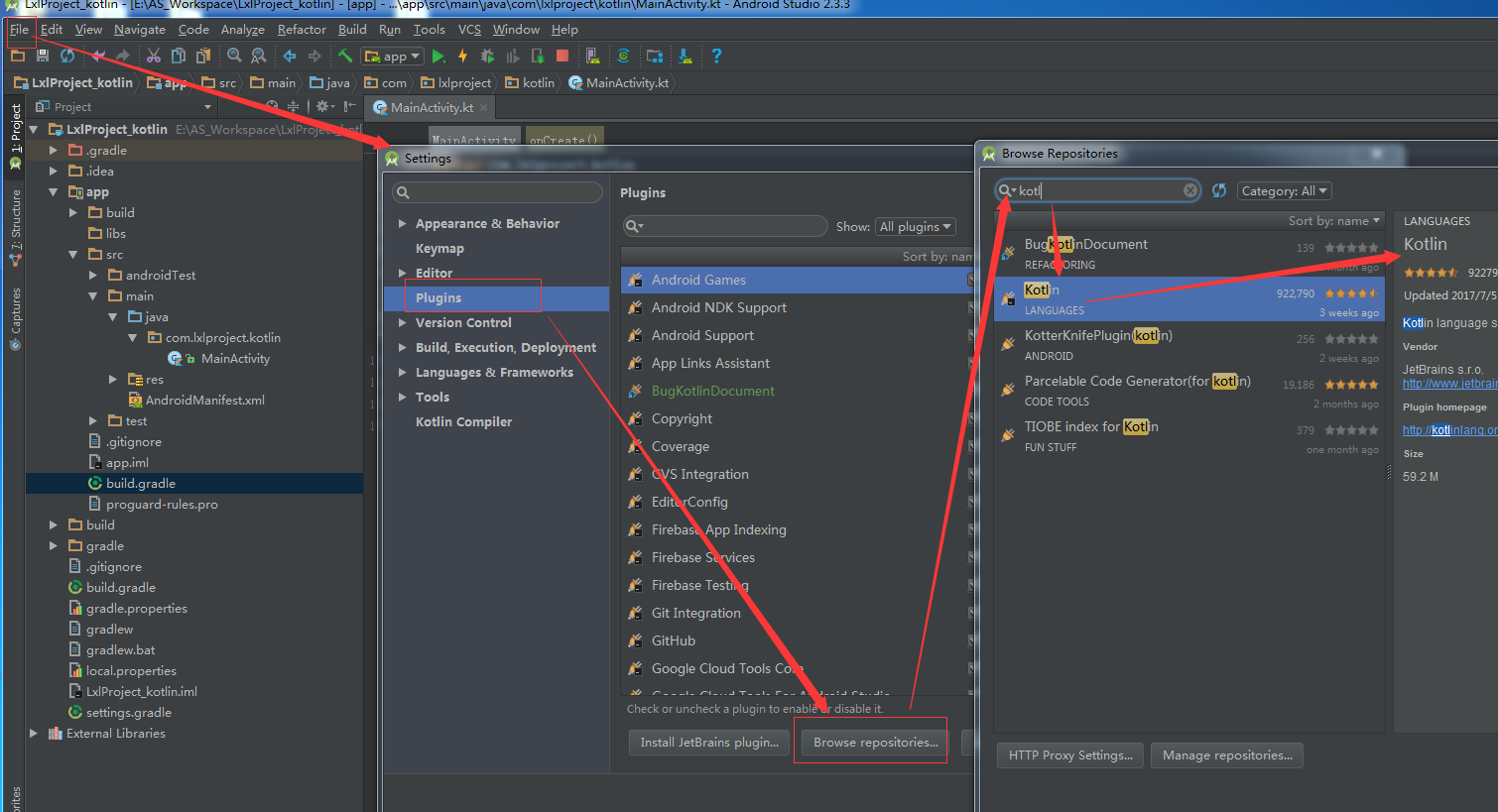Select build.gradle under app module
This screenshot has height=812, width=1498.
[x=140, y=483]
